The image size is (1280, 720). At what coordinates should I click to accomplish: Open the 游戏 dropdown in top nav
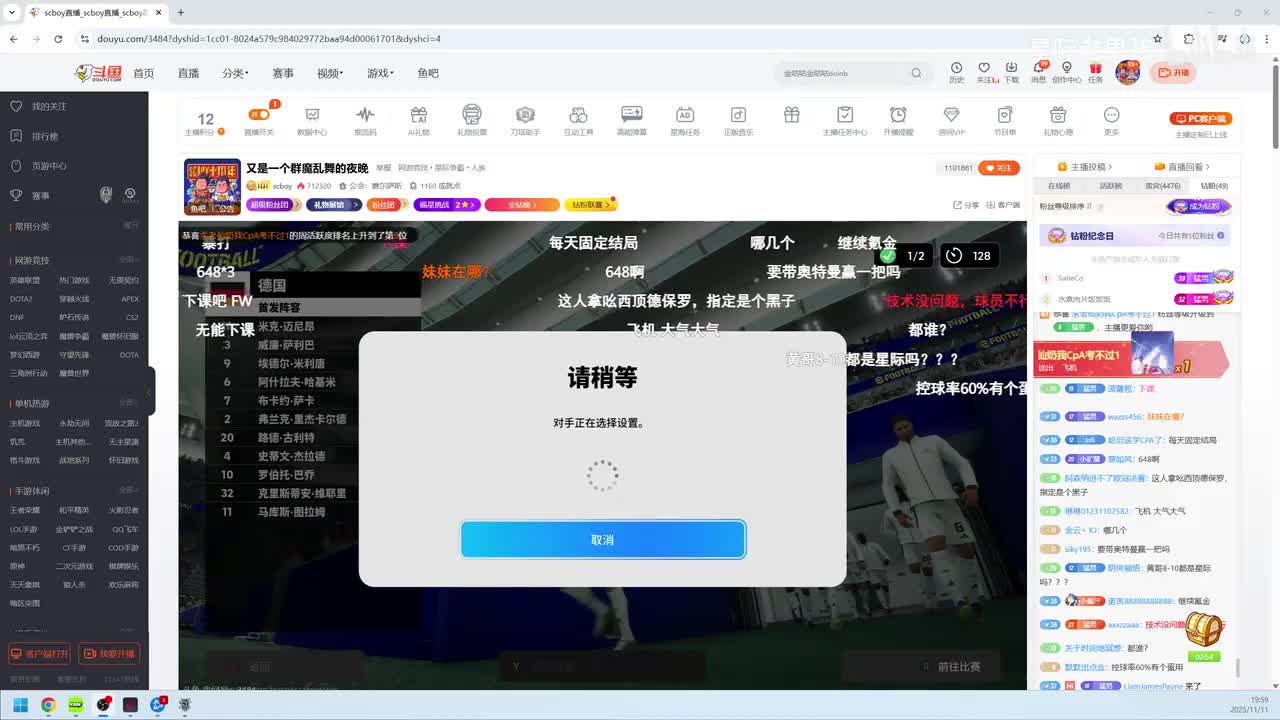pyautogui.click(x=380, y=73)
